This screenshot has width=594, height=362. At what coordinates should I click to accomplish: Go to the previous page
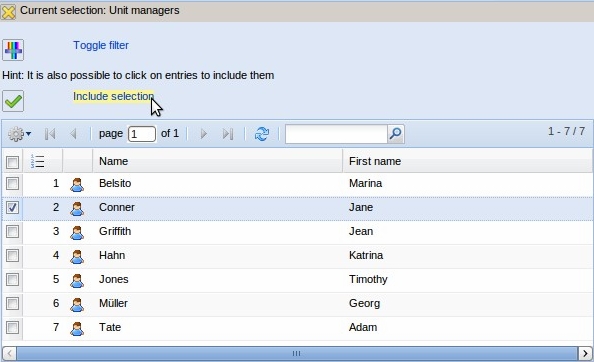73,134
